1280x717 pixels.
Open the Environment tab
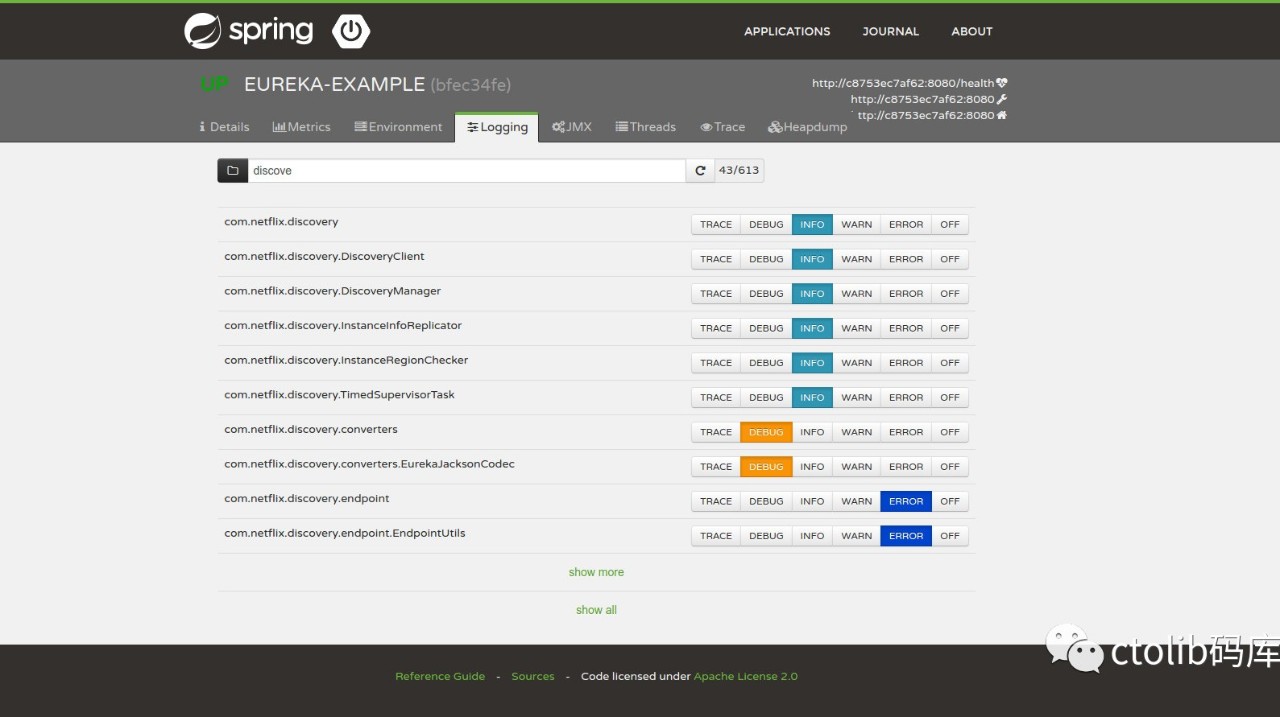click(x=398, y=127)
